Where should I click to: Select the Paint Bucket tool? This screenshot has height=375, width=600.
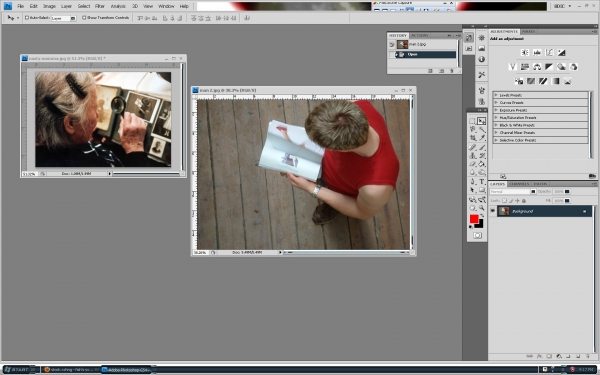pyautogui.click(x=482, y=164)
